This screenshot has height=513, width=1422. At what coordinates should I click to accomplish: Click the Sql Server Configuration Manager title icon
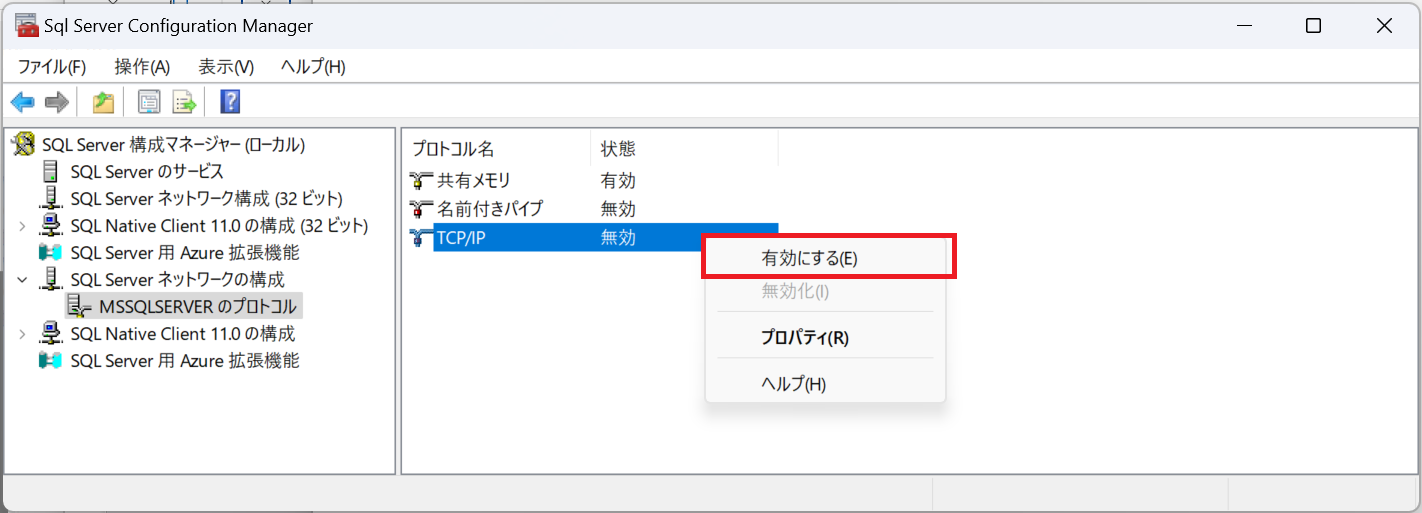[27, 25]
